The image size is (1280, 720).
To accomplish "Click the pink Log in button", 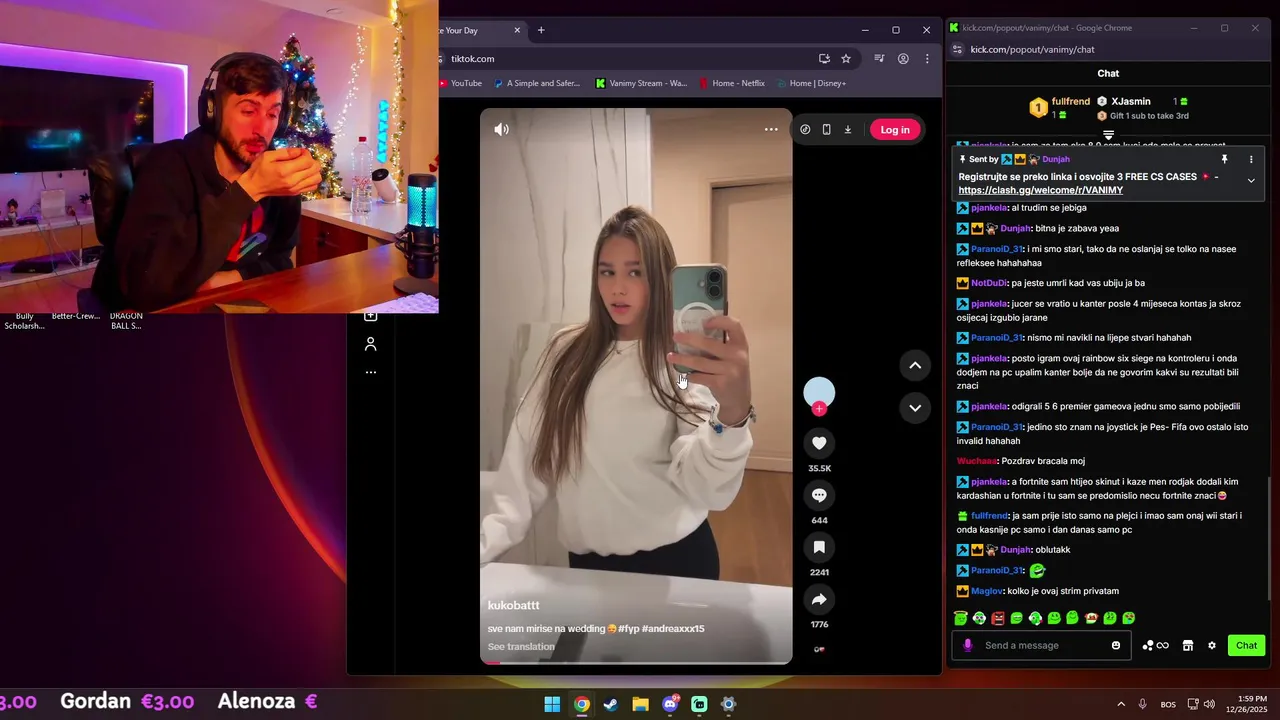I will tap(895, 129).
